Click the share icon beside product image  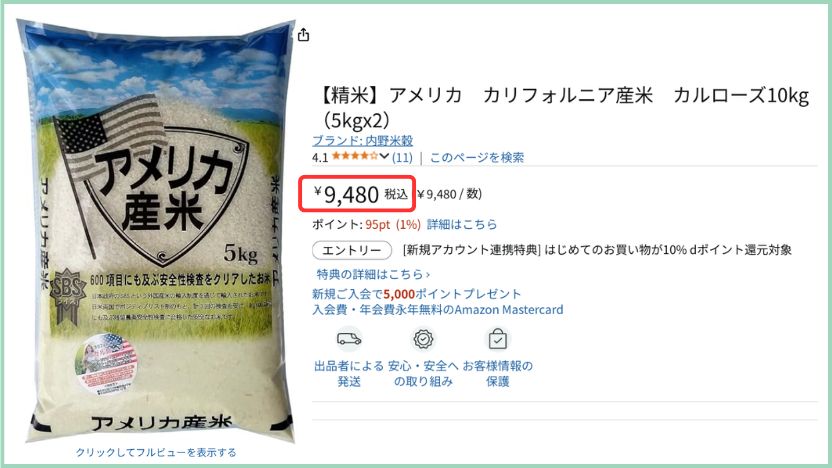tap(303, 35)
